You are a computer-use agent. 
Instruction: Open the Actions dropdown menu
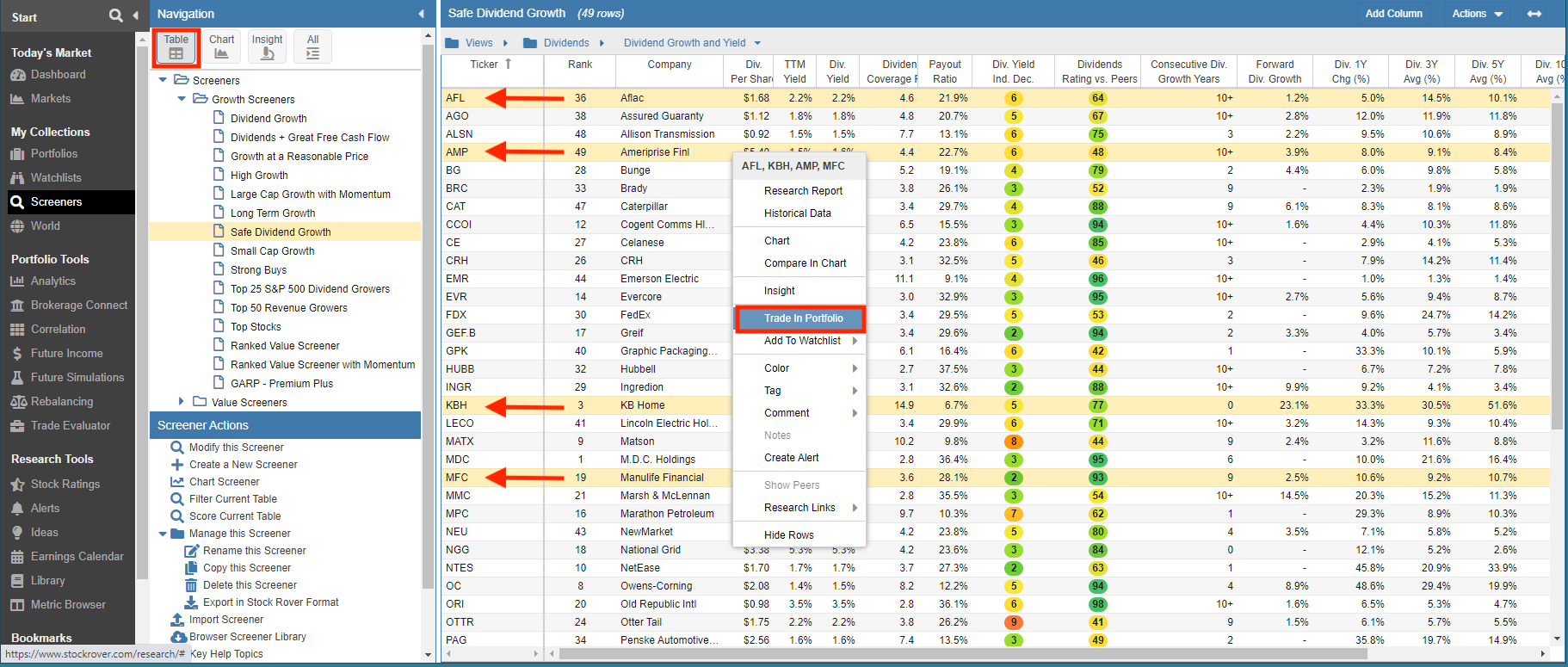pos(1477,14)
